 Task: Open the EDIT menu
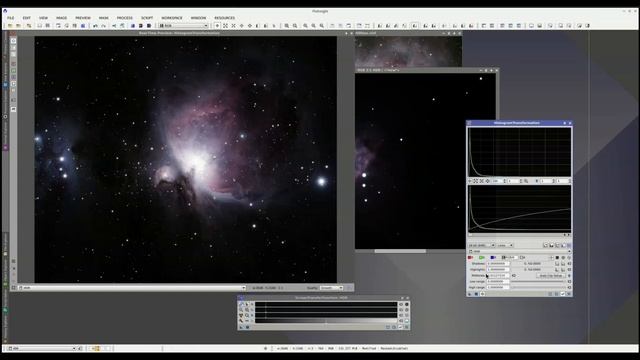[27, 18]
